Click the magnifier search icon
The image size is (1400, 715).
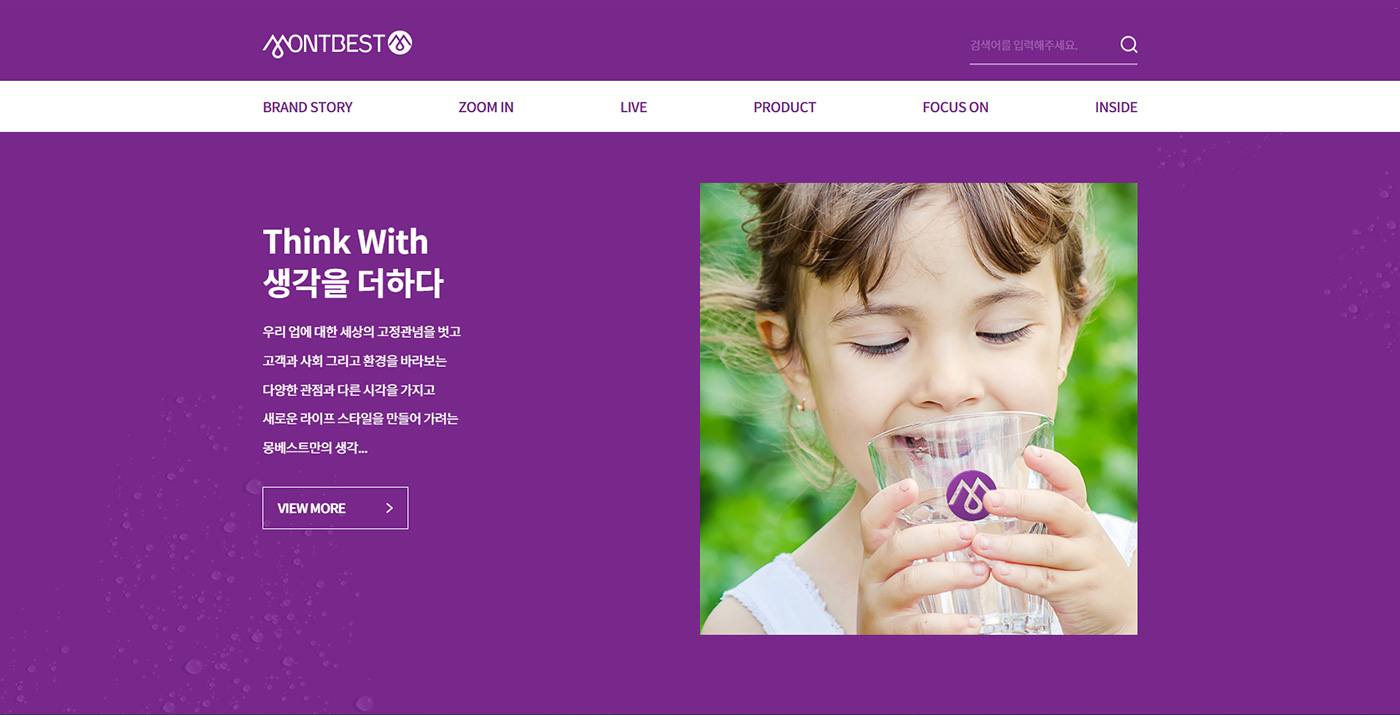click(x=1129, y=44)
